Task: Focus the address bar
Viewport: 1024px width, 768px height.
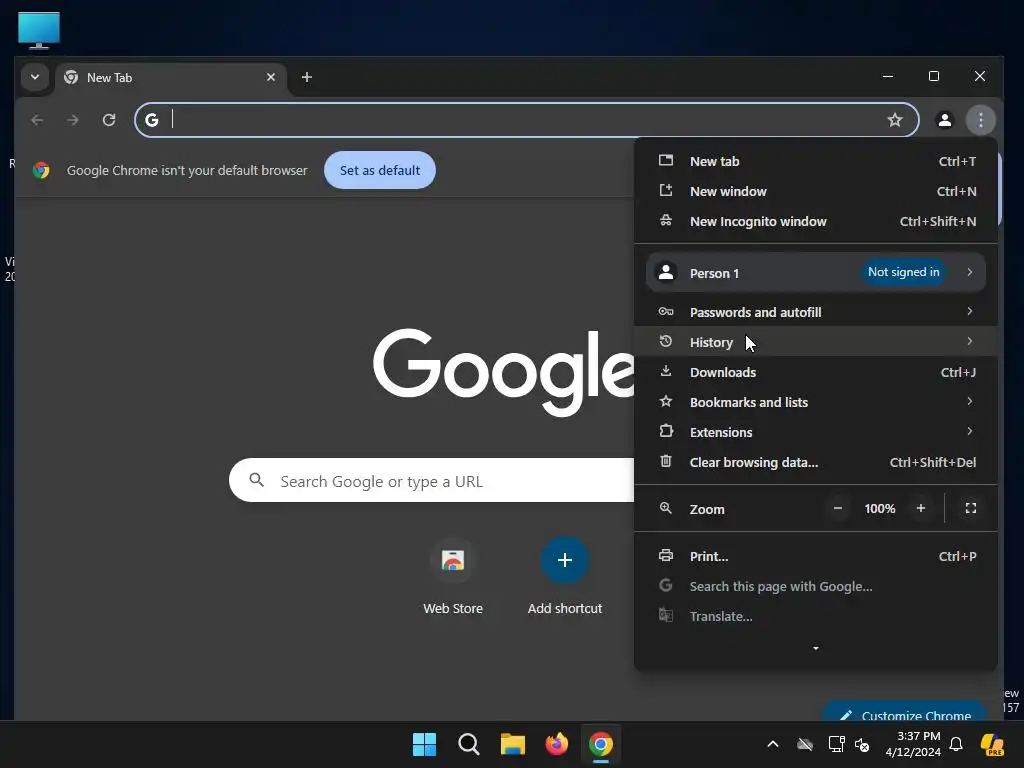Action: [526, 120]
